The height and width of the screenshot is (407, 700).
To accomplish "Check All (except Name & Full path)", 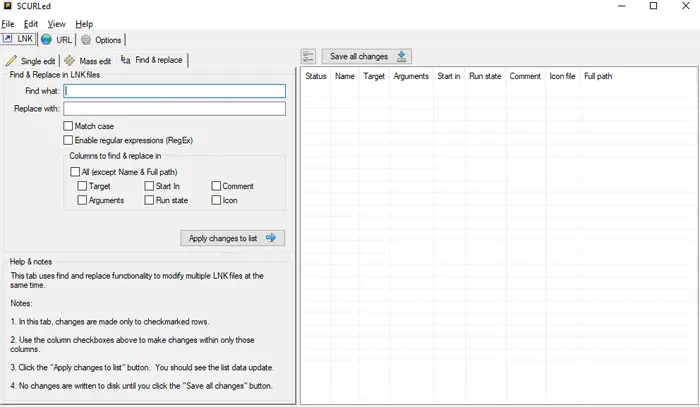I will click(x=75, y=172).
